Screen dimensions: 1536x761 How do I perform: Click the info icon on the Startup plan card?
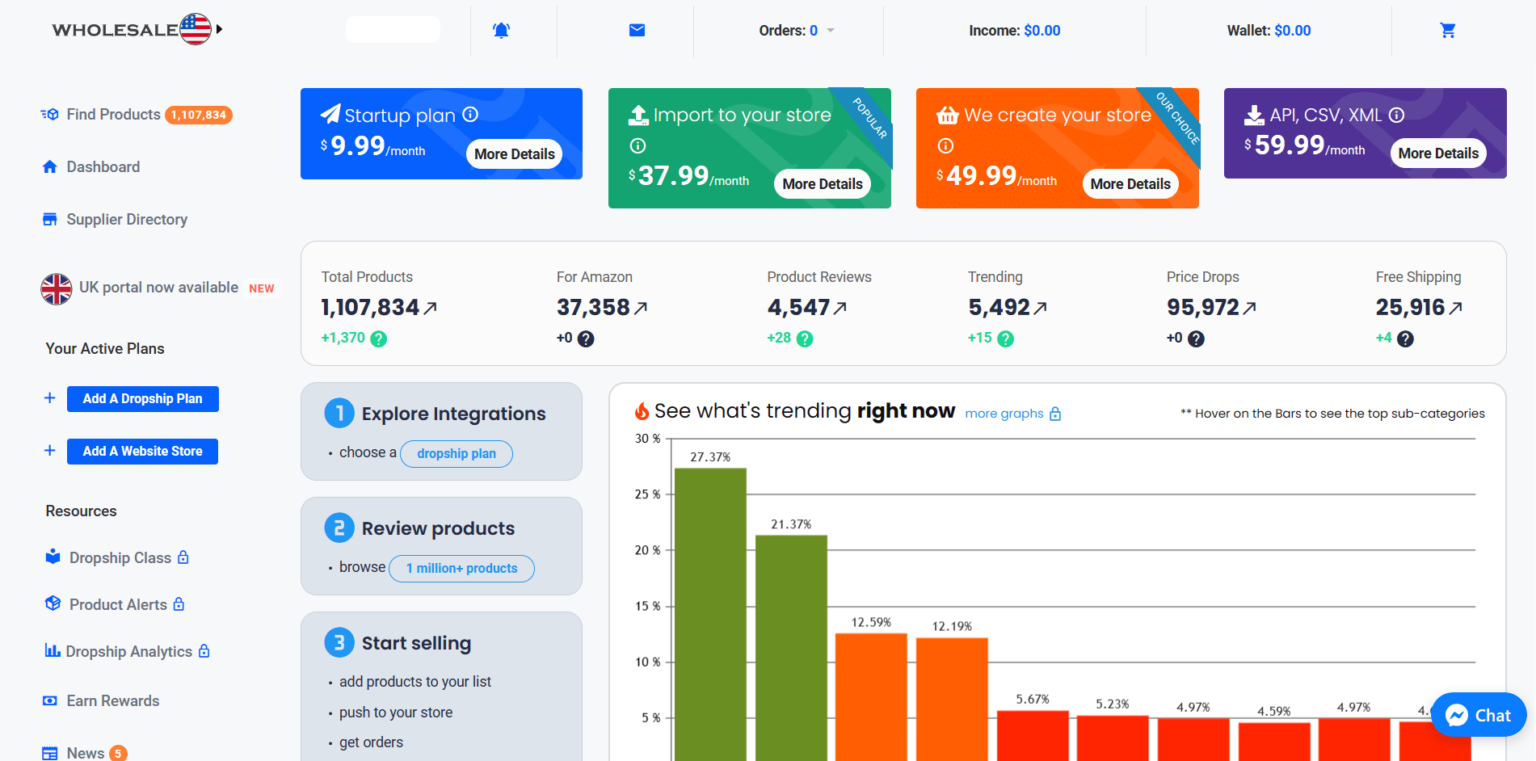tap(470, 114)
